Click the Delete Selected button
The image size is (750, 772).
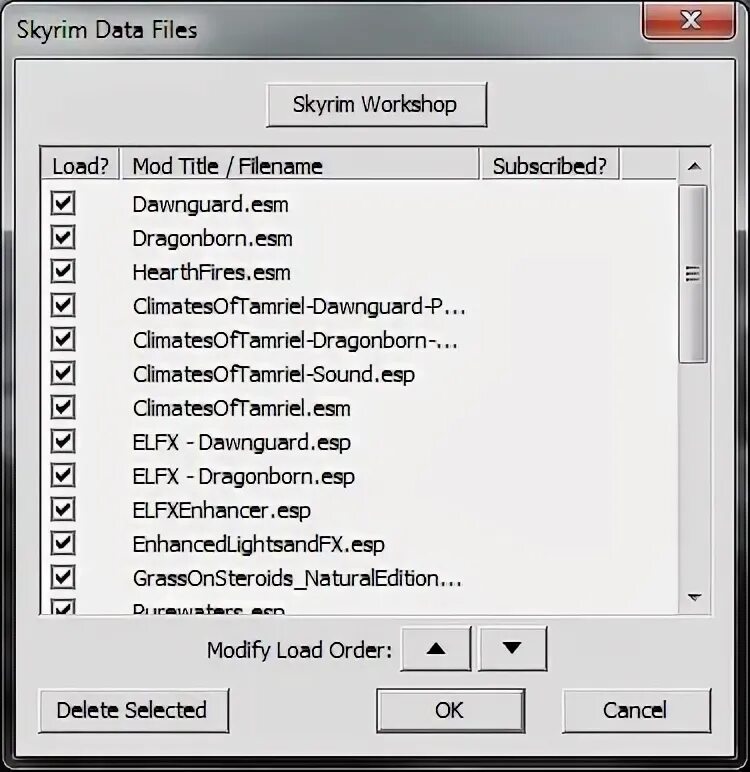pos(133,710)
